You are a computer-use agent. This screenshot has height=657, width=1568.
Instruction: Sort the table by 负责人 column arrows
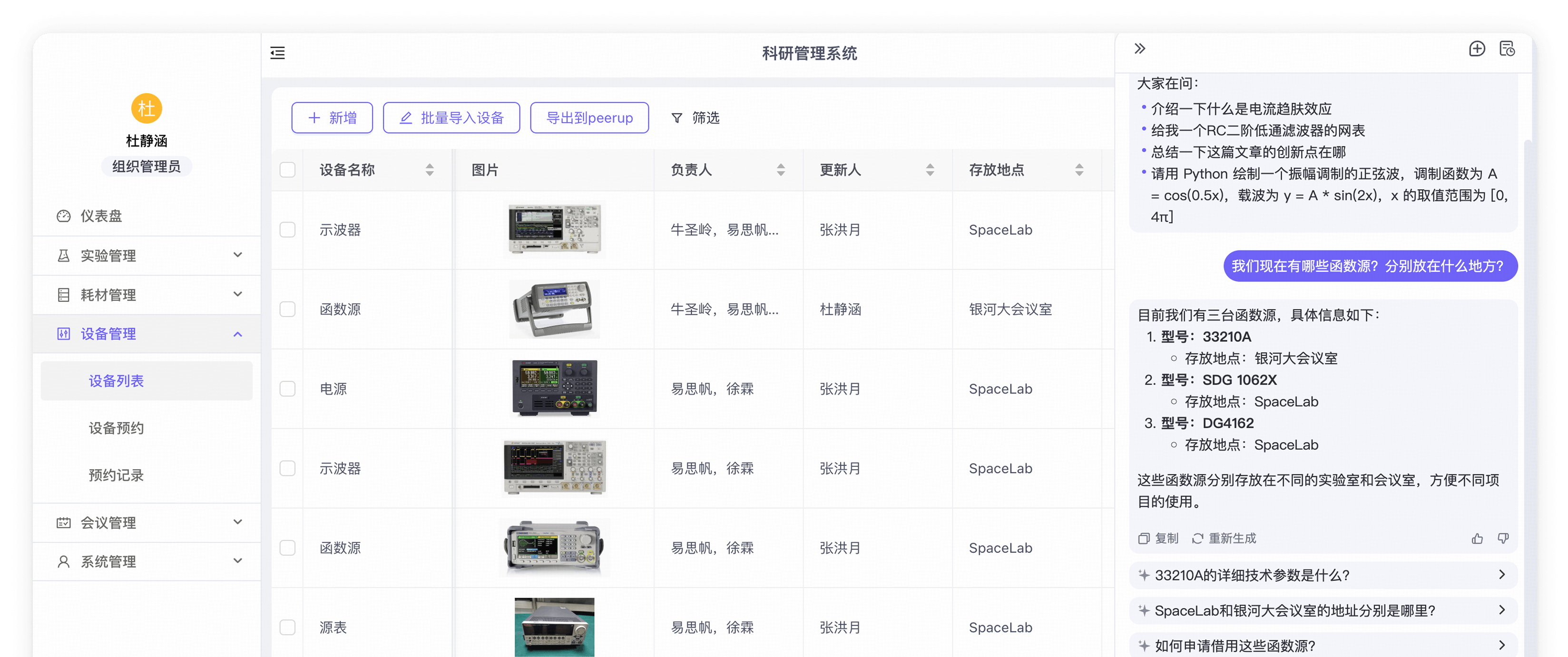781,170
